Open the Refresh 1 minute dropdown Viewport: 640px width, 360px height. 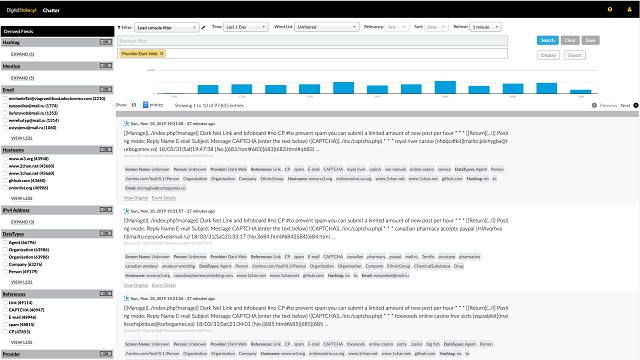(485, 27)
